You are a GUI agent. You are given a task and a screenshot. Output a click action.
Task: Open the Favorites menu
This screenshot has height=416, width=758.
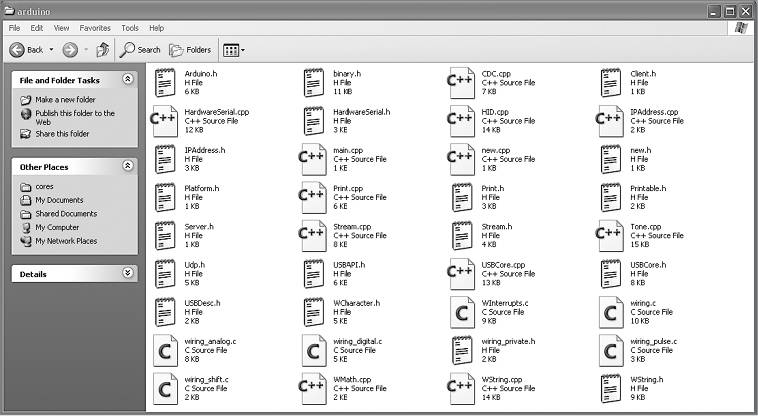[95, 28]
